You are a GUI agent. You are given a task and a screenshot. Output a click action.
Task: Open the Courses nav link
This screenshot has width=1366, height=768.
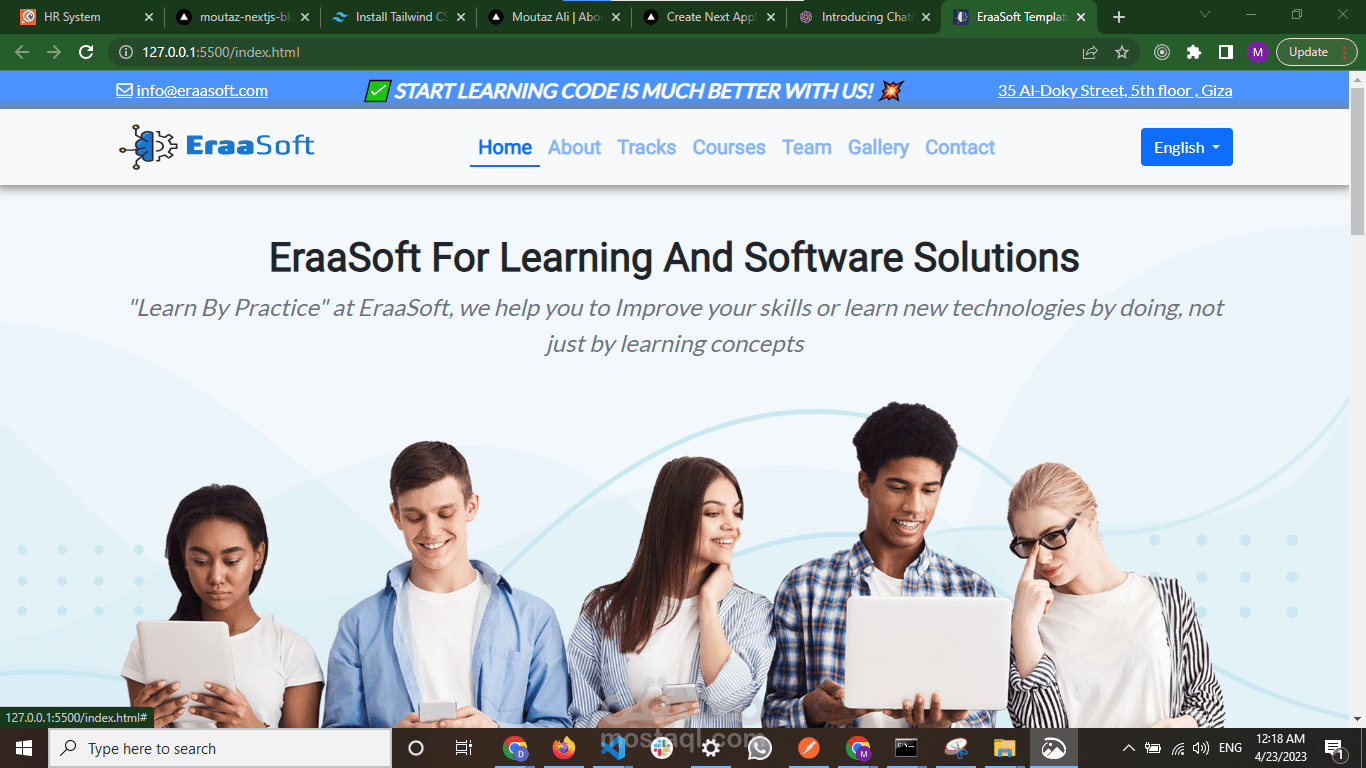(729, 147)
